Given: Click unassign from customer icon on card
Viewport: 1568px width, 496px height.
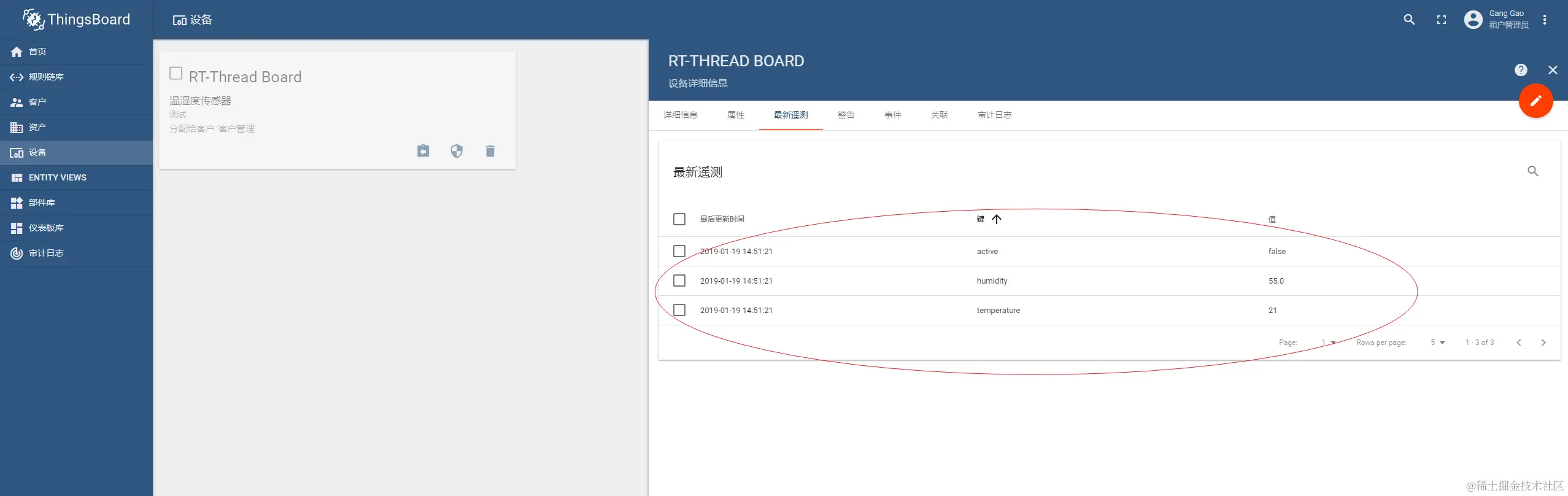Looking at the screenshot, I should tap(423, 151).
